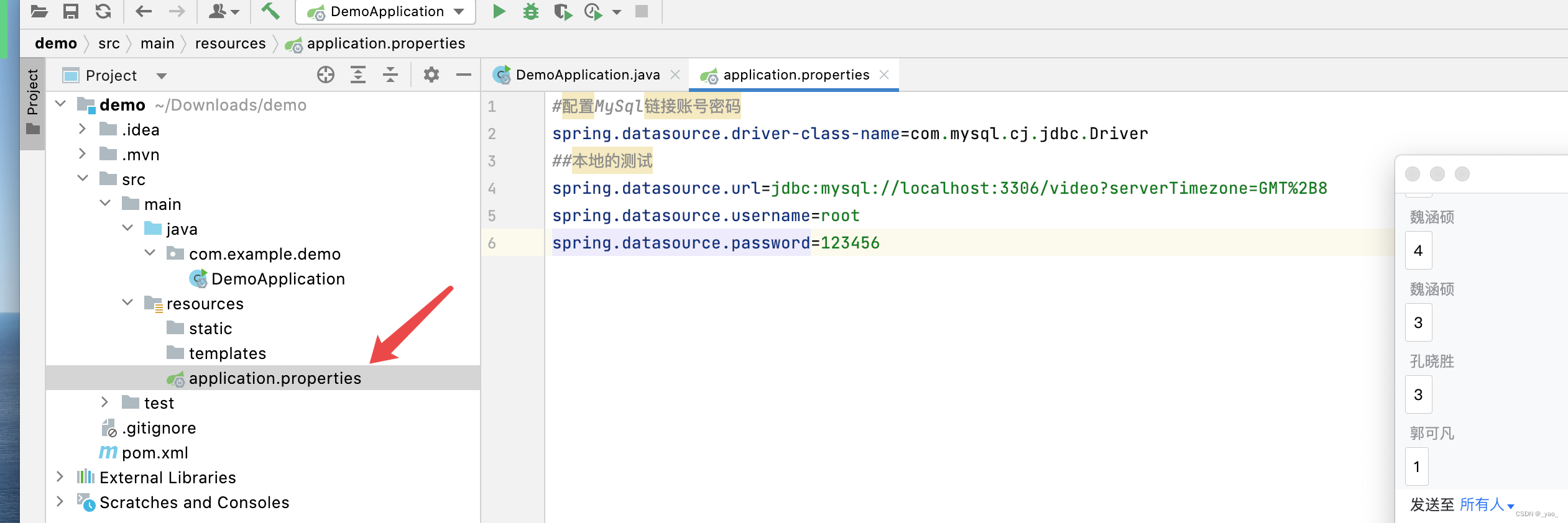
Task: Click the resources breadcrumb
Action: 230,43
